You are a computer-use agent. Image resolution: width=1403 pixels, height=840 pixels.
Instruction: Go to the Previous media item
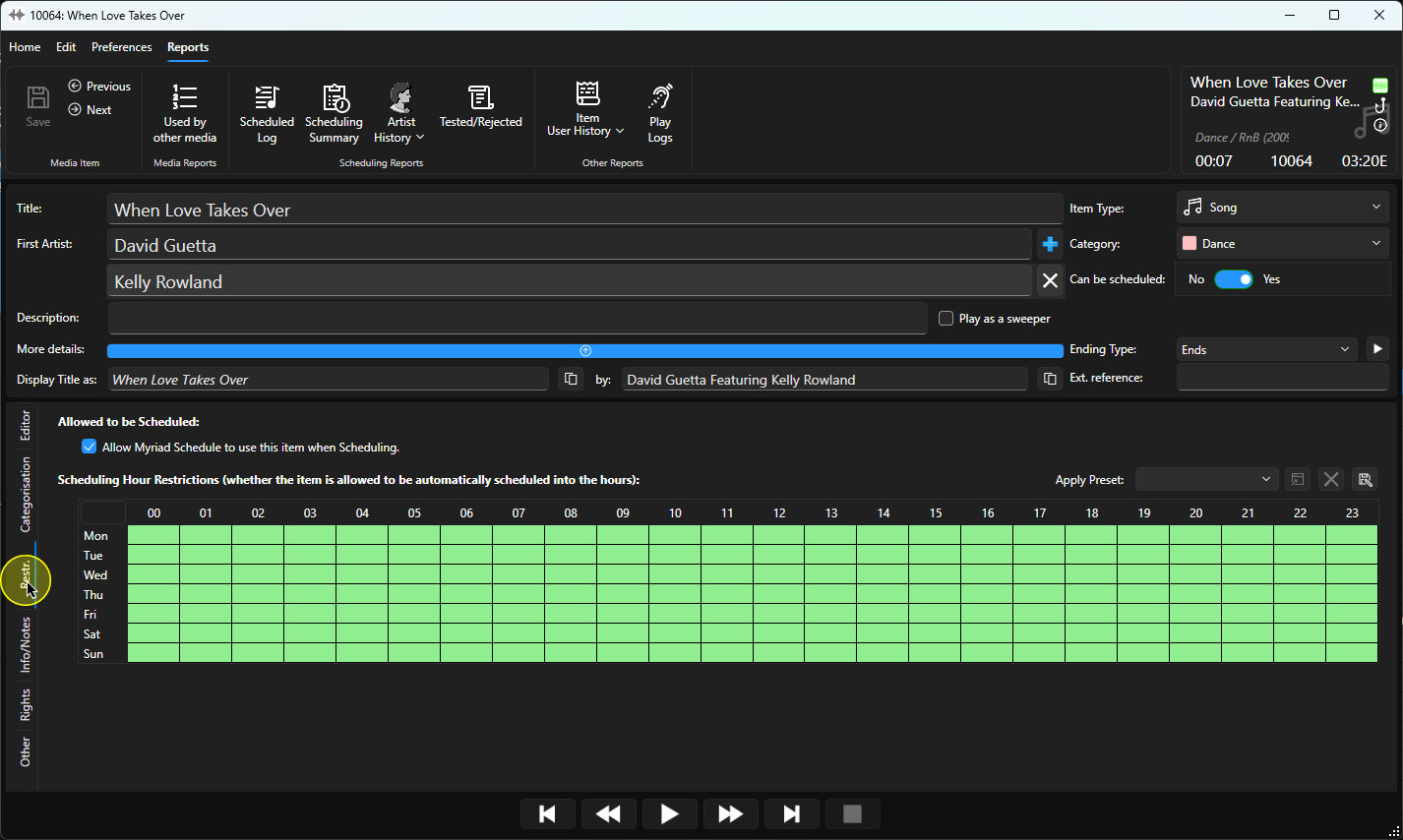coord(99,87)
